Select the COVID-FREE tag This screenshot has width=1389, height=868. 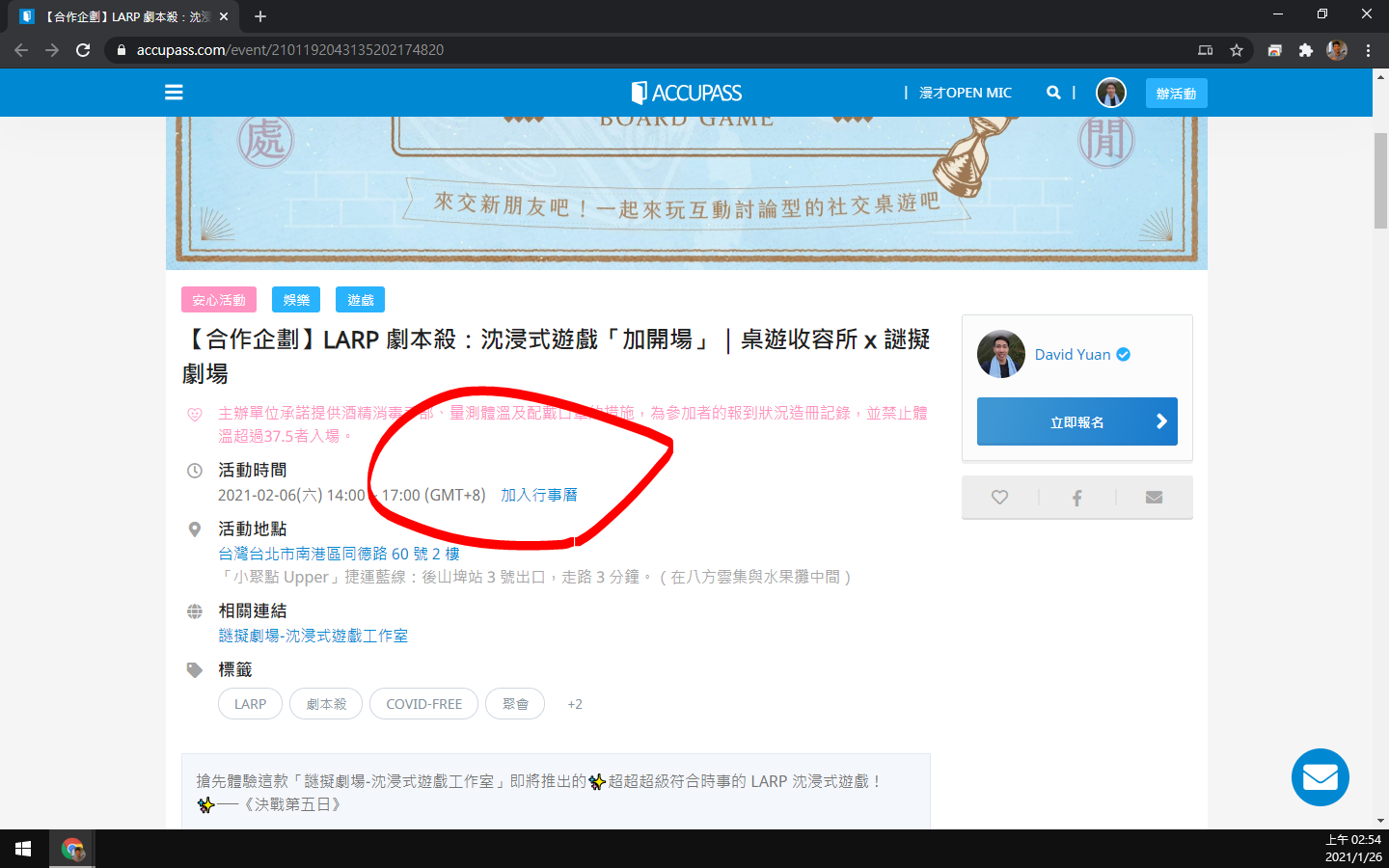tap(423, 704)
